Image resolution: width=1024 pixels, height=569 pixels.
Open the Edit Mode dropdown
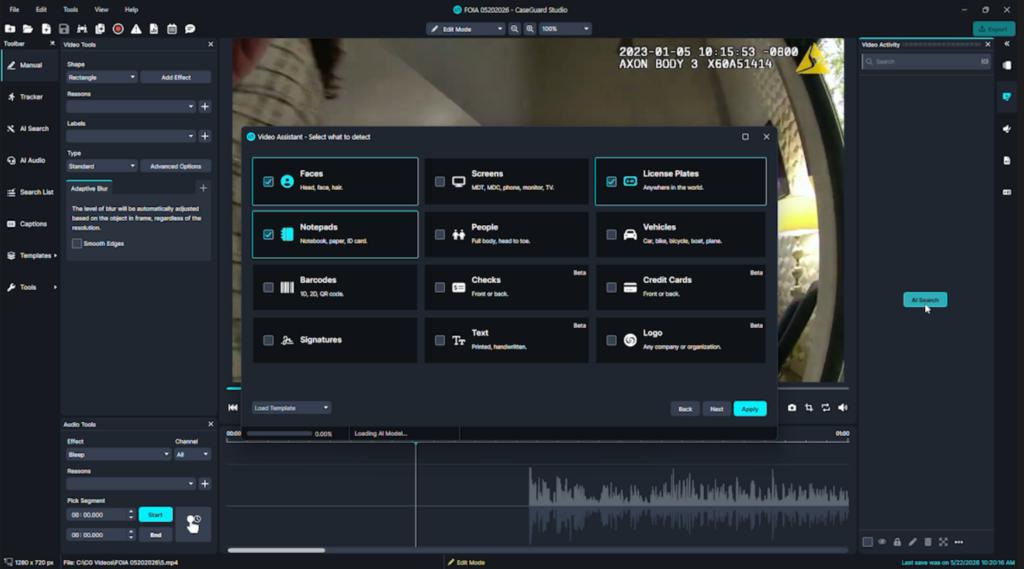pyautogui.click(x=466, y=29)
